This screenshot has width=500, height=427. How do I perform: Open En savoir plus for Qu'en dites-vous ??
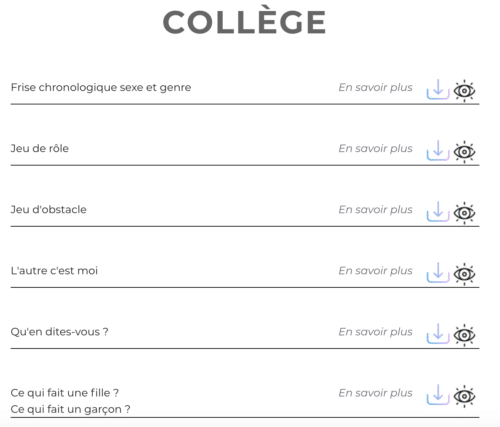coord(375,332)
